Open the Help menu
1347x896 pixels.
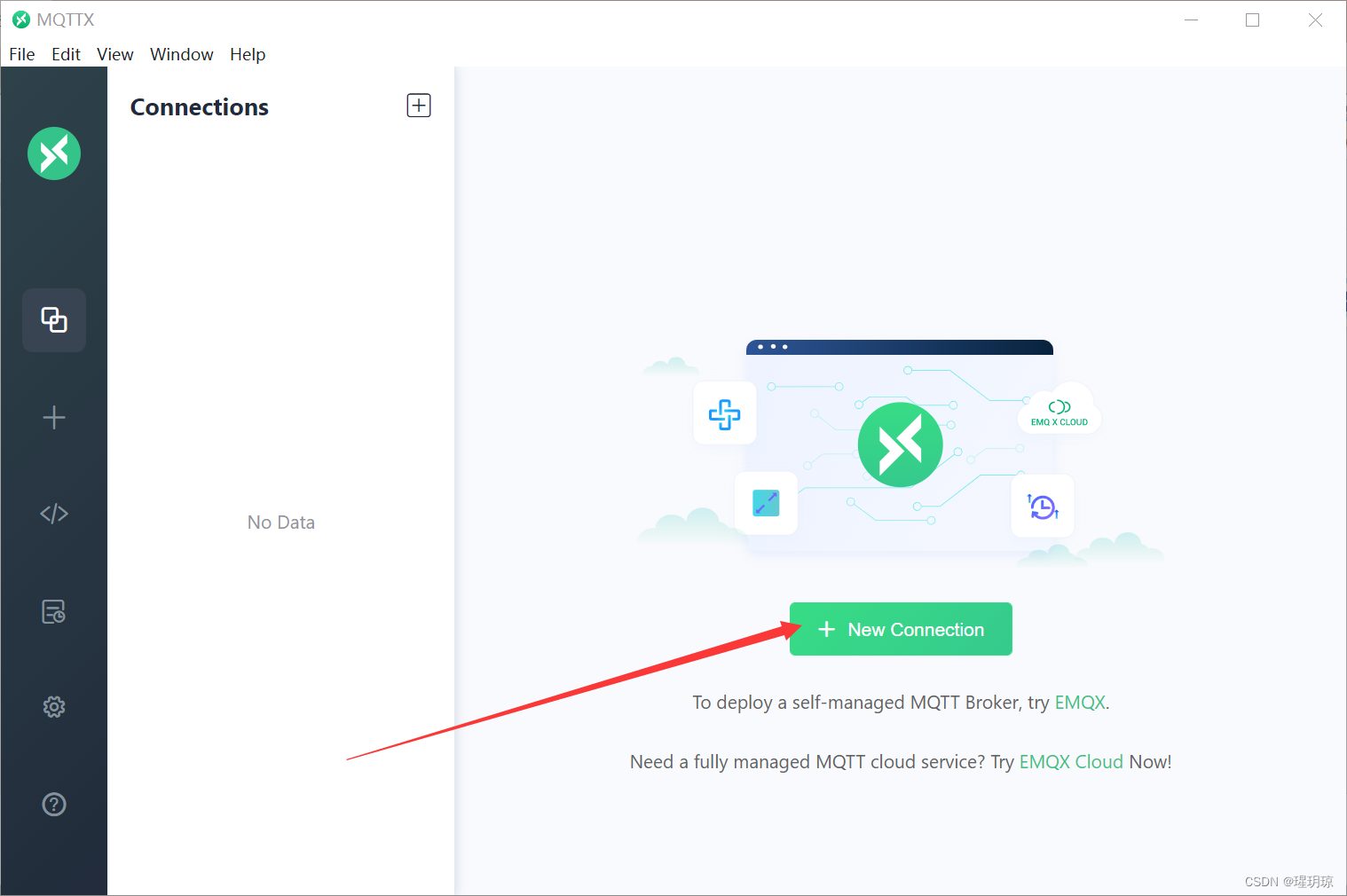[x=248, y=54]
